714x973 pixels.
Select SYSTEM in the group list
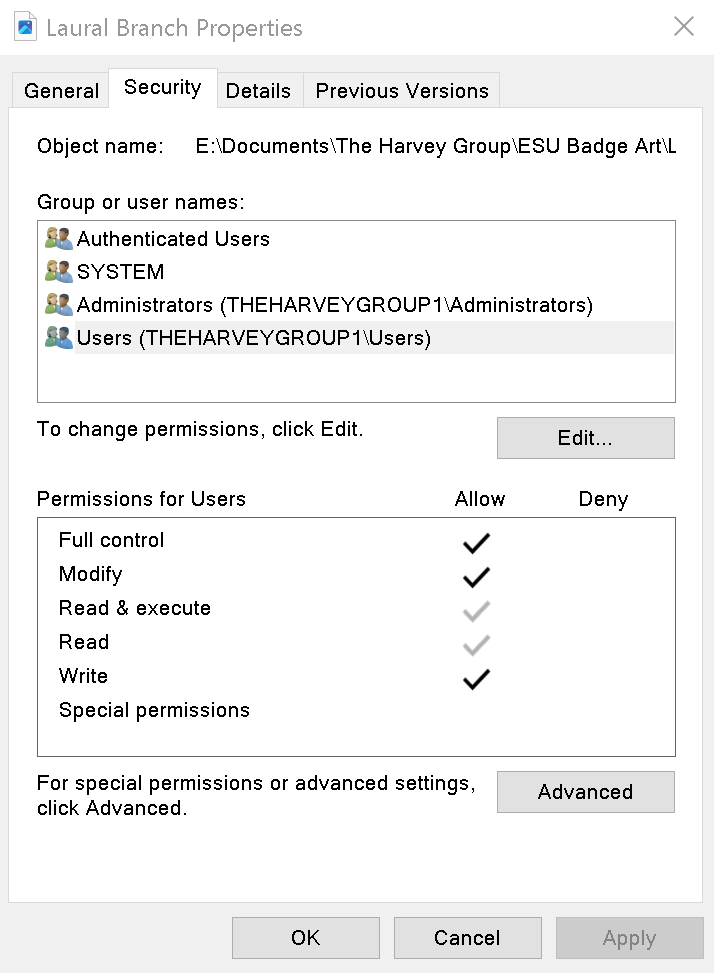(x=120, y=271)
